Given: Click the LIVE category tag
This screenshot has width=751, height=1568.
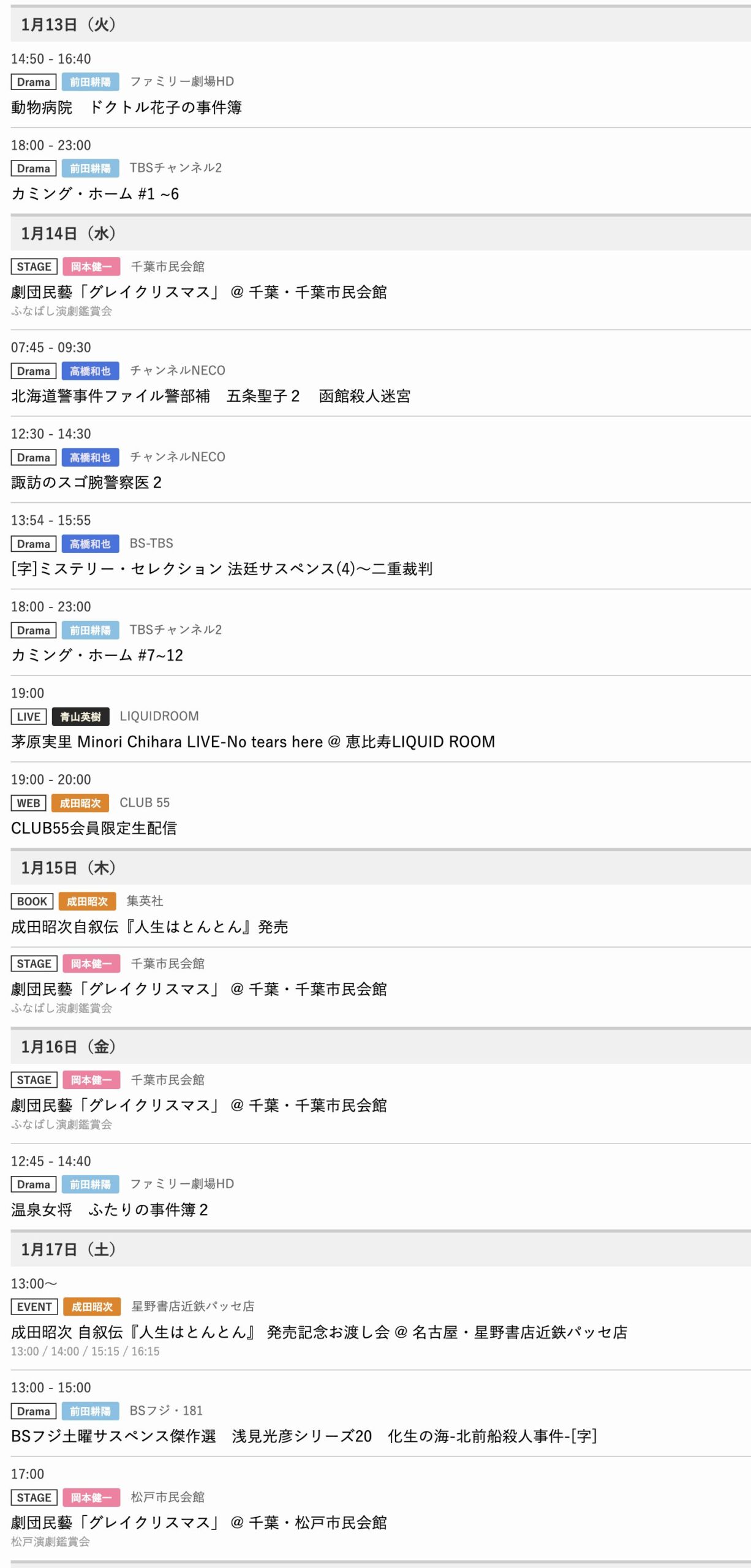Looking at the screenshot, I should pyautogui.click(x=28, y=717).
